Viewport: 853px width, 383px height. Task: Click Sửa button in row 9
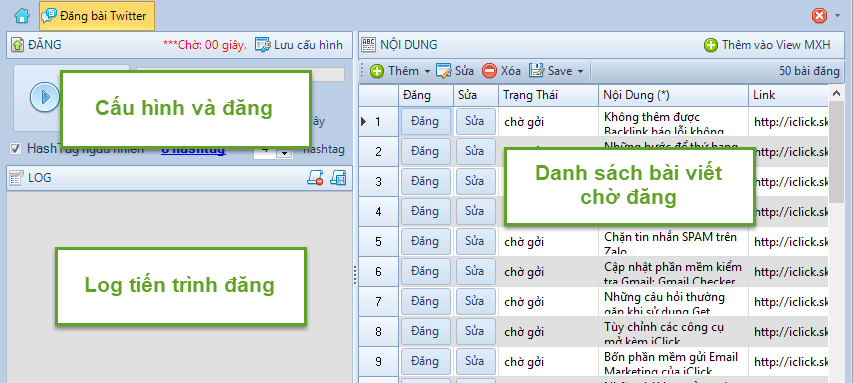pyautogui.click(x=475, y=361)
